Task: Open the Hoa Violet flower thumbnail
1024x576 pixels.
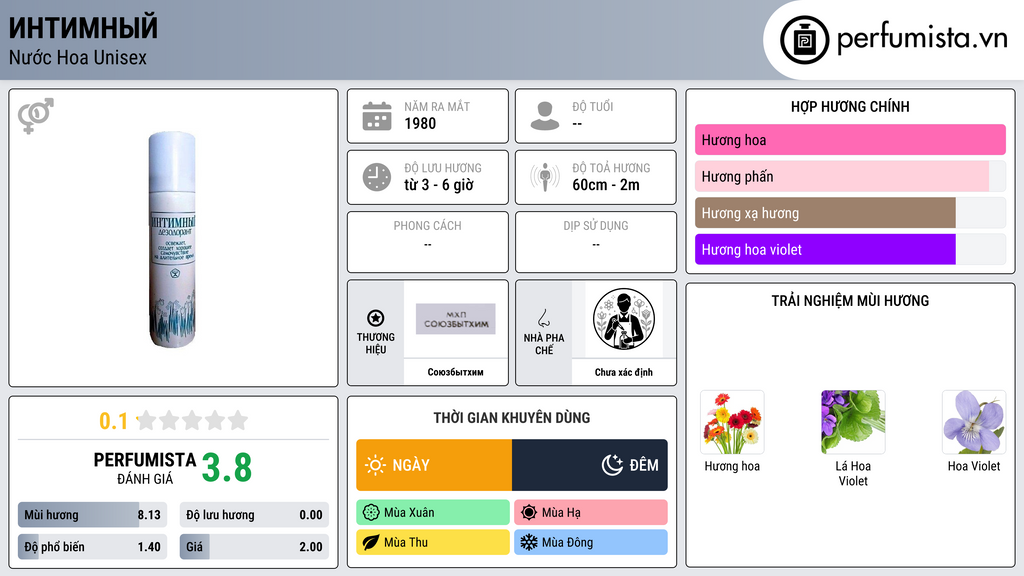Action: [974, 423]
